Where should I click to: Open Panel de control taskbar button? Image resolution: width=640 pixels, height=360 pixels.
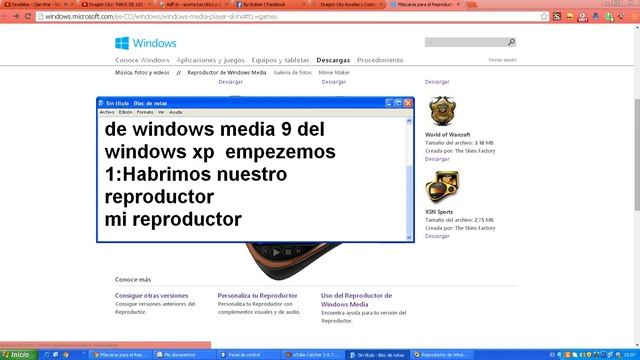pyautogui.click(x=248, y=355)
